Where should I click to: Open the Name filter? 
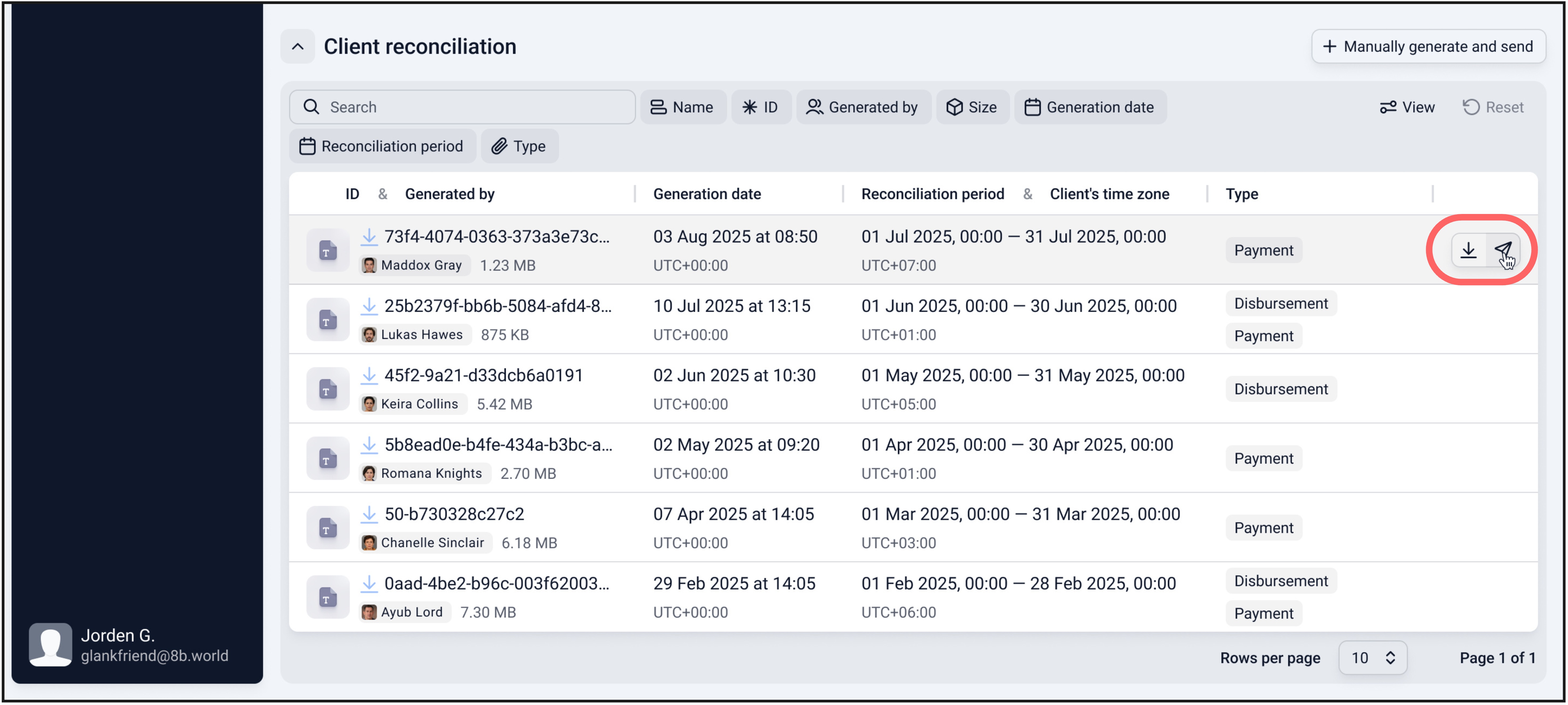[682, 107]
